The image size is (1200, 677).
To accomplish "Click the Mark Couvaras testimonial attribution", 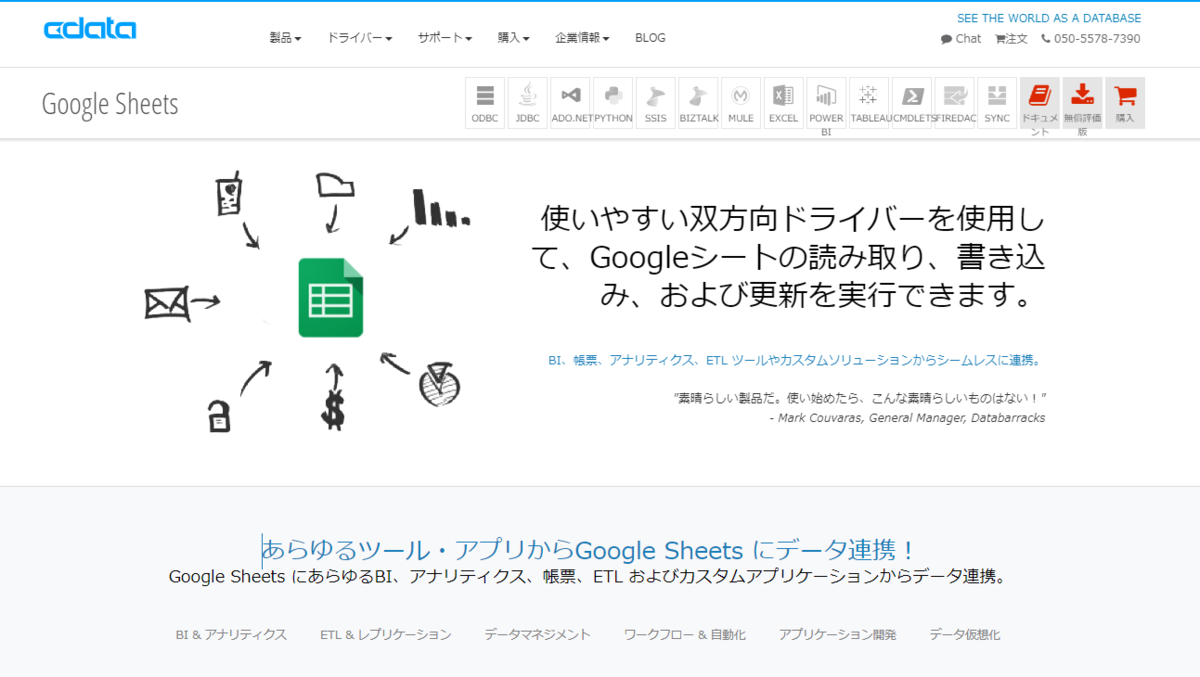I will click(x=907, y=418).
